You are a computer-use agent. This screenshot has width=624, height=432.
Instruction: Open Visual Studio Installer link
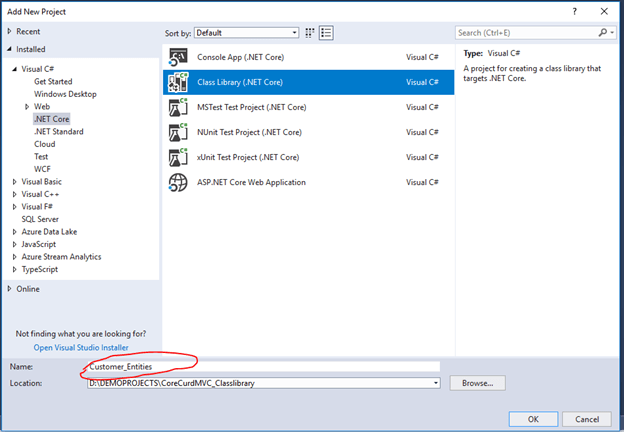[81, 348]
